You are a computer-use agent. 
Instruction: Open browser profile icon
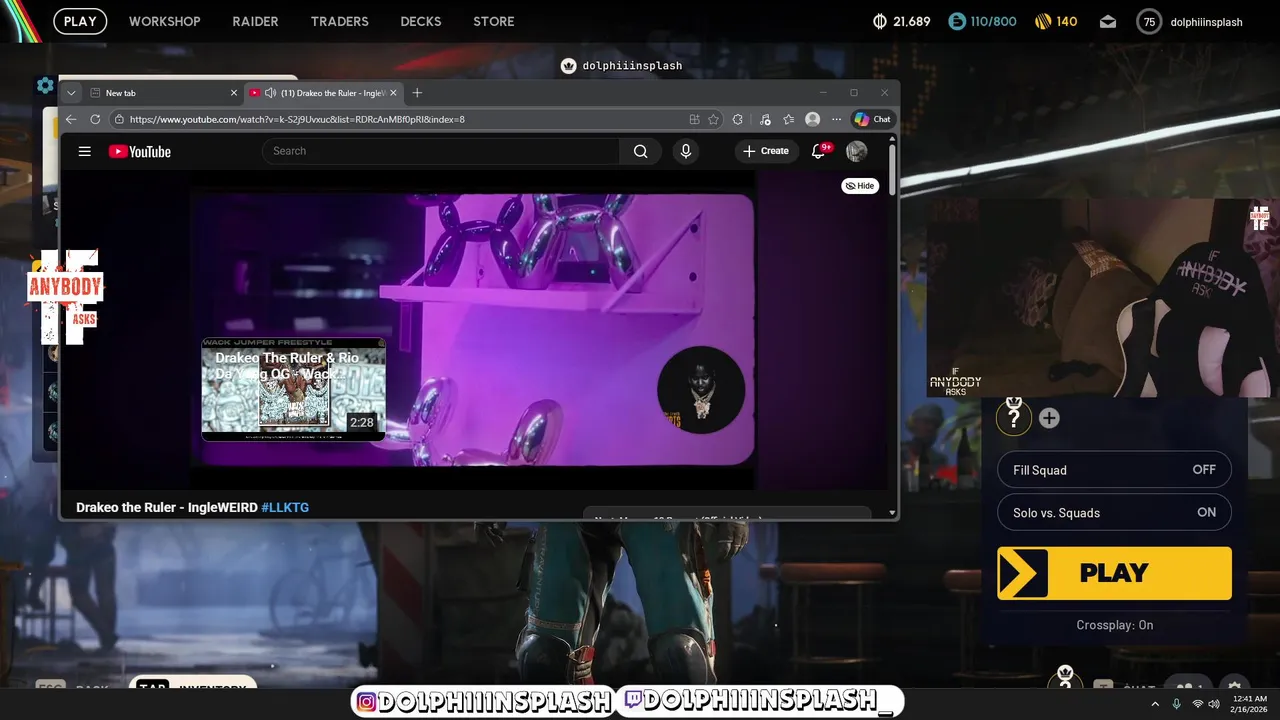[812, 119]
